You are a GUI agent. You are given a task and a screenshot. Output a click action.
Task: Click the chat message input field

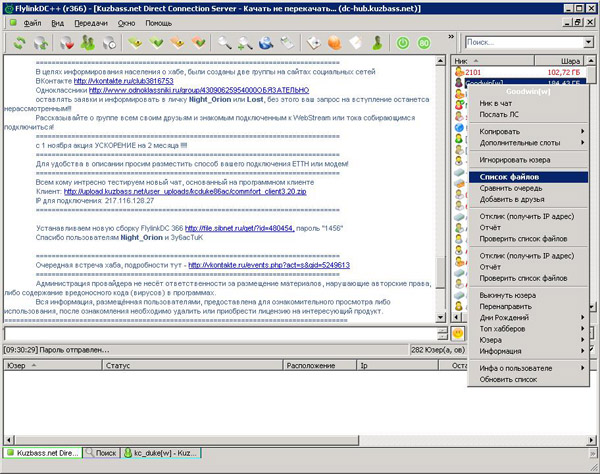(221, 334)
